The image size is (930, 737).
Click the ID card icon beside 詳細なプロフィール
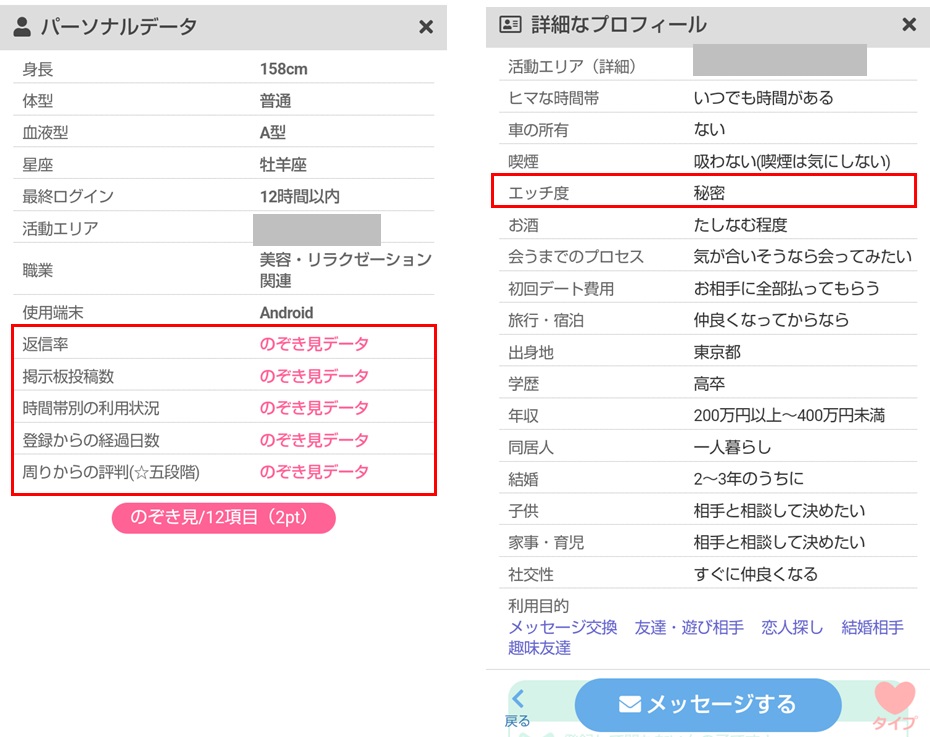click(510, 25)
